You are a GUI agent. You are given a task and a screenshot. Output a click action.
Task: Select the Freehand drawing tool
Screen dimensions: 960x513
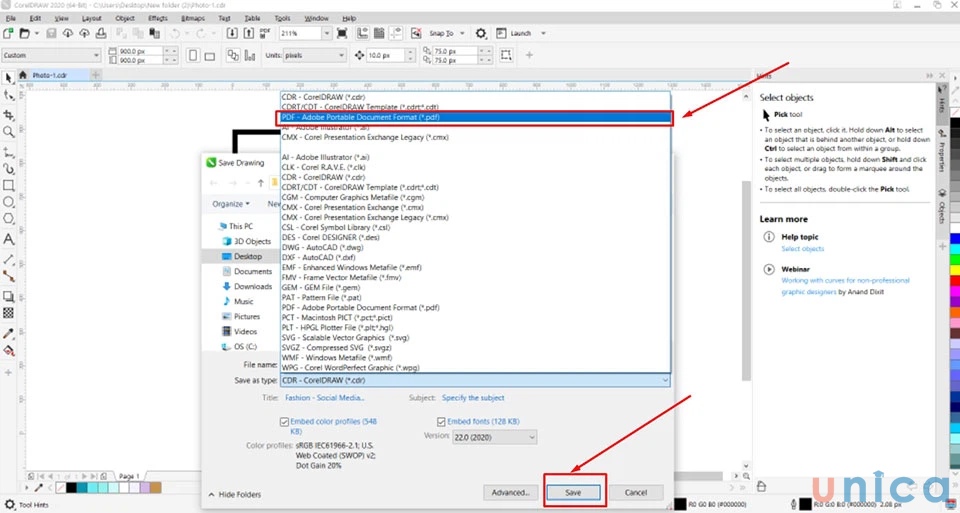(9, 152)
